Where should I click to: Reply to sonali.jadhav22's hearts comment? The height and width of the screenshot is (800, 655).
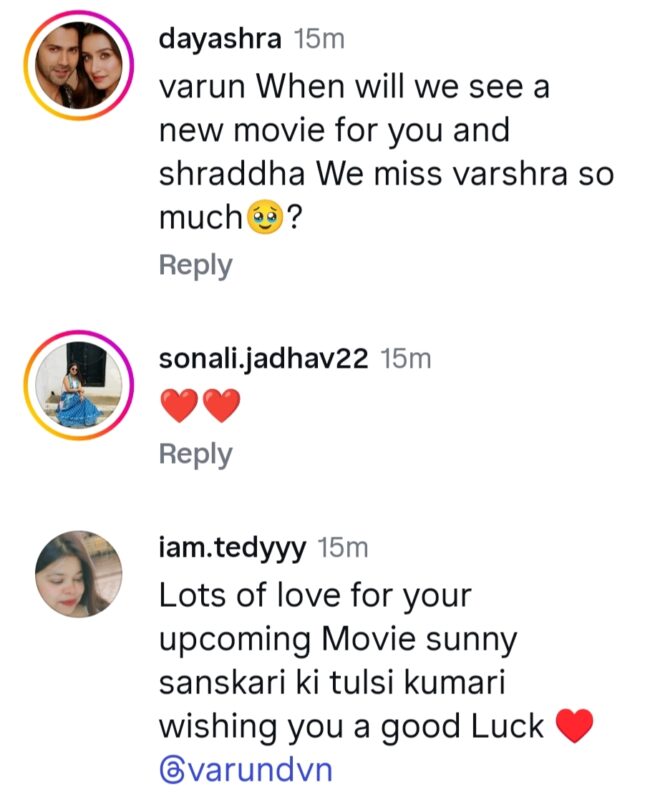pyautogui.click(x=195, y=455)
